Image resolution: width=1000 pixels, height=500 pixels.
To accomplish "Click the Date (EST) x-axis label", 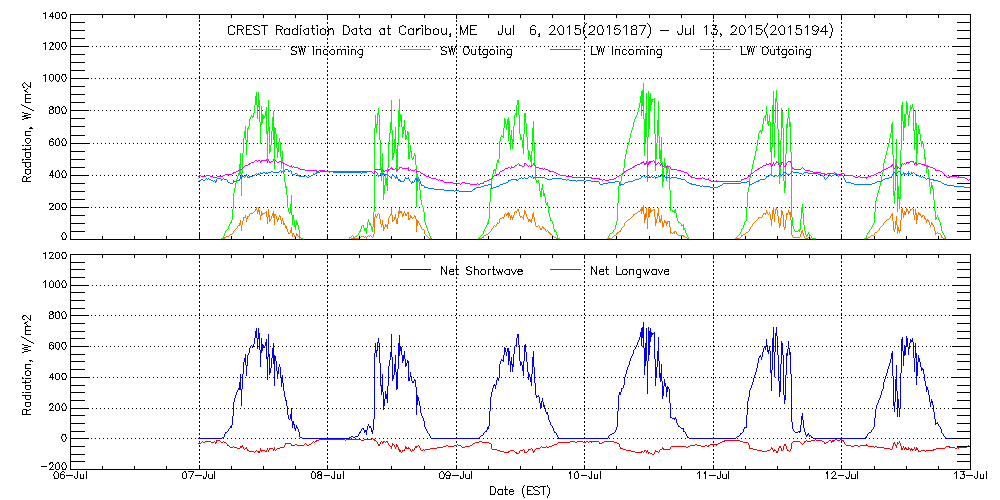I will (517, 492).
